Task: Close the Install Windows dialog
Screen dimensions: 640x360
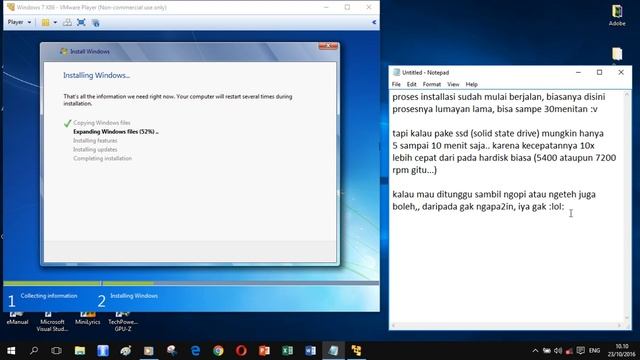Action: pos(328,46)
